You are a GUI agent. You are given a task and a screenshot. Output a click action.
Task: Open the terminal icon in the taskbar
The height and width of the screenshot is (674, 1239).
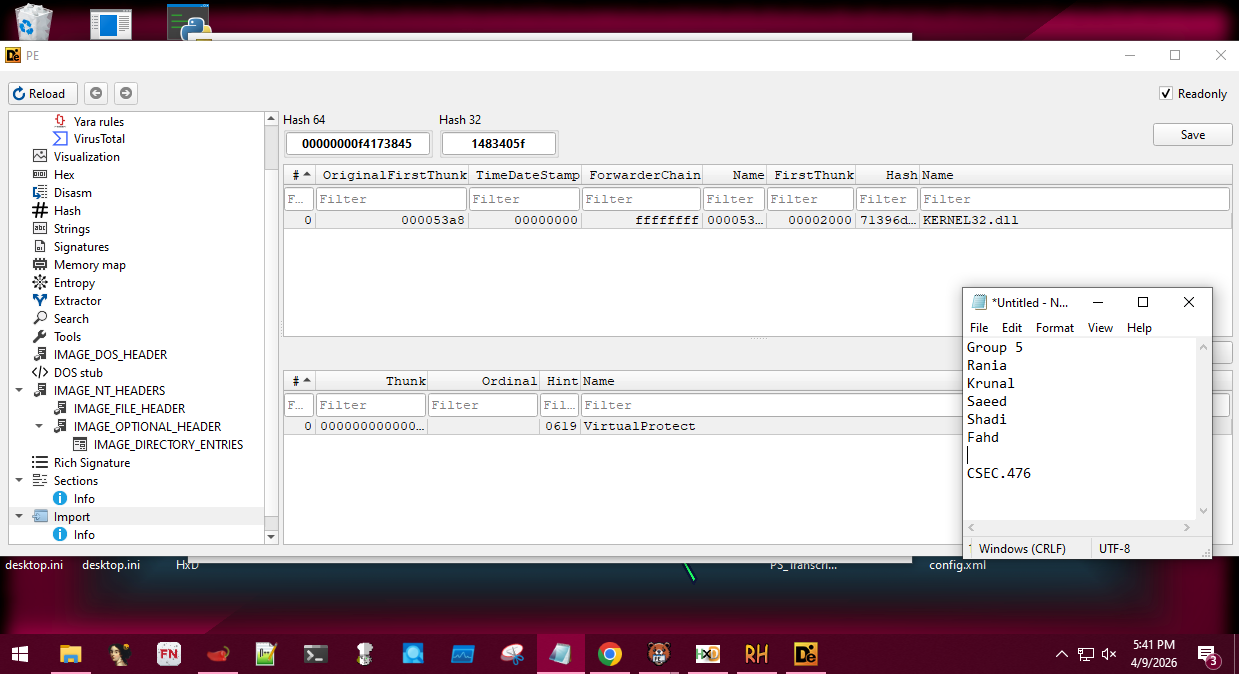(x=315, y=654)
